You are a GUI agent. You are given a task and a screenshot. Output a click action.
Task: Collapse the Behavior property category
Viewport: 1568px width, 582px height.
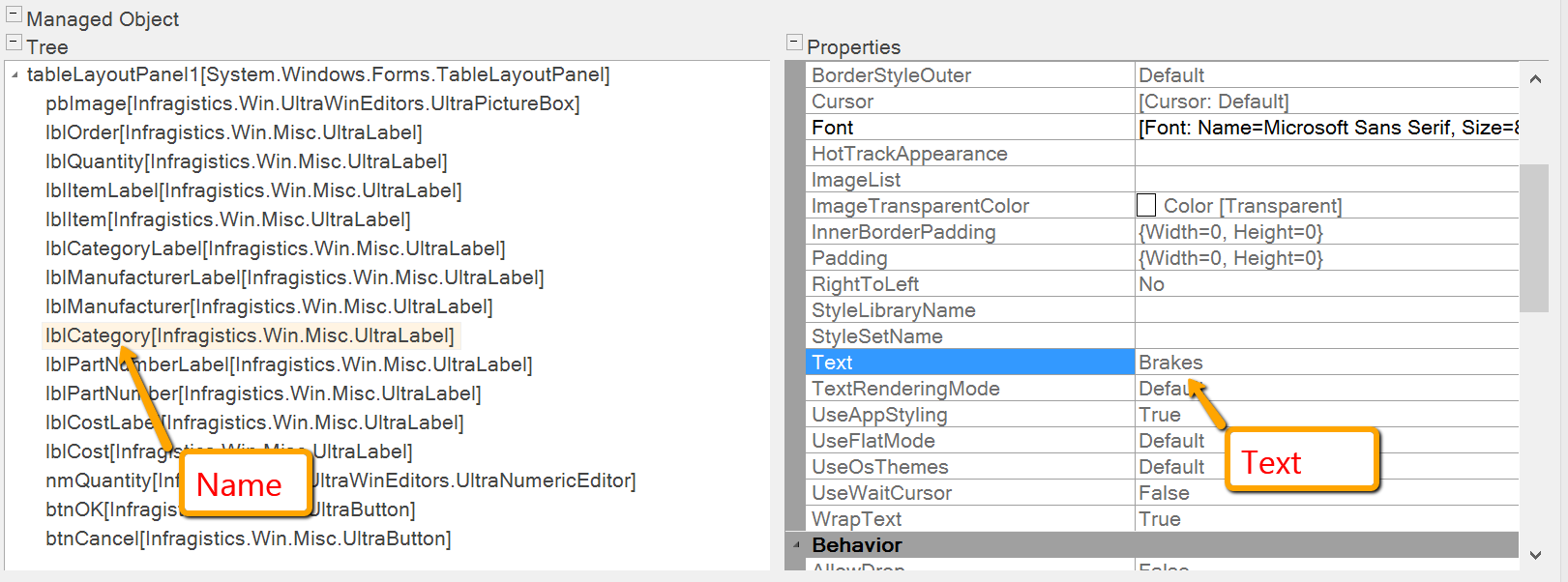point(796,545)
